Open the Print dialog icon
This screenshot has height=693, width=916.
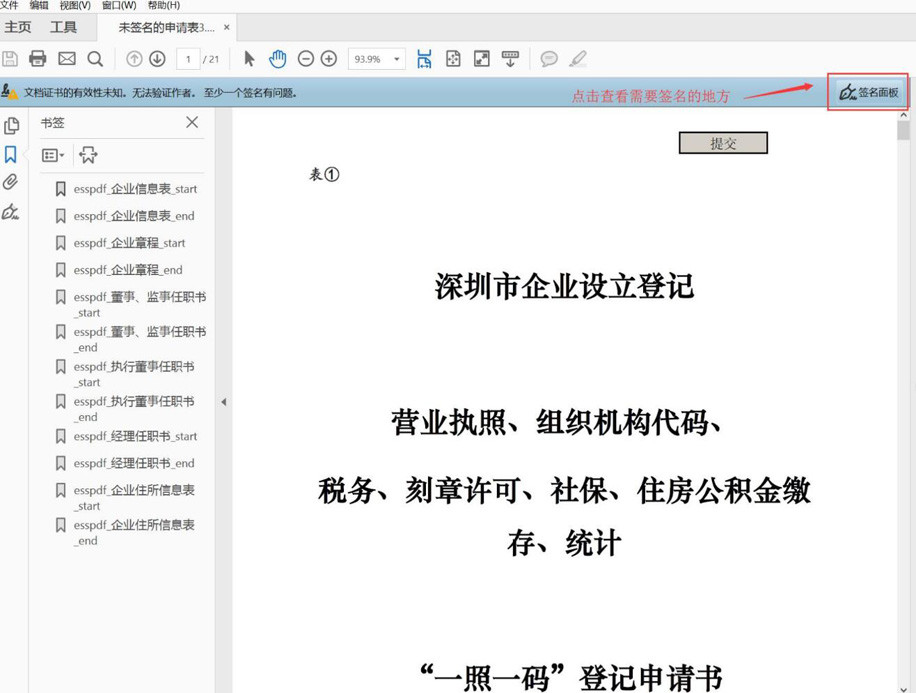[x=37, y=59]
